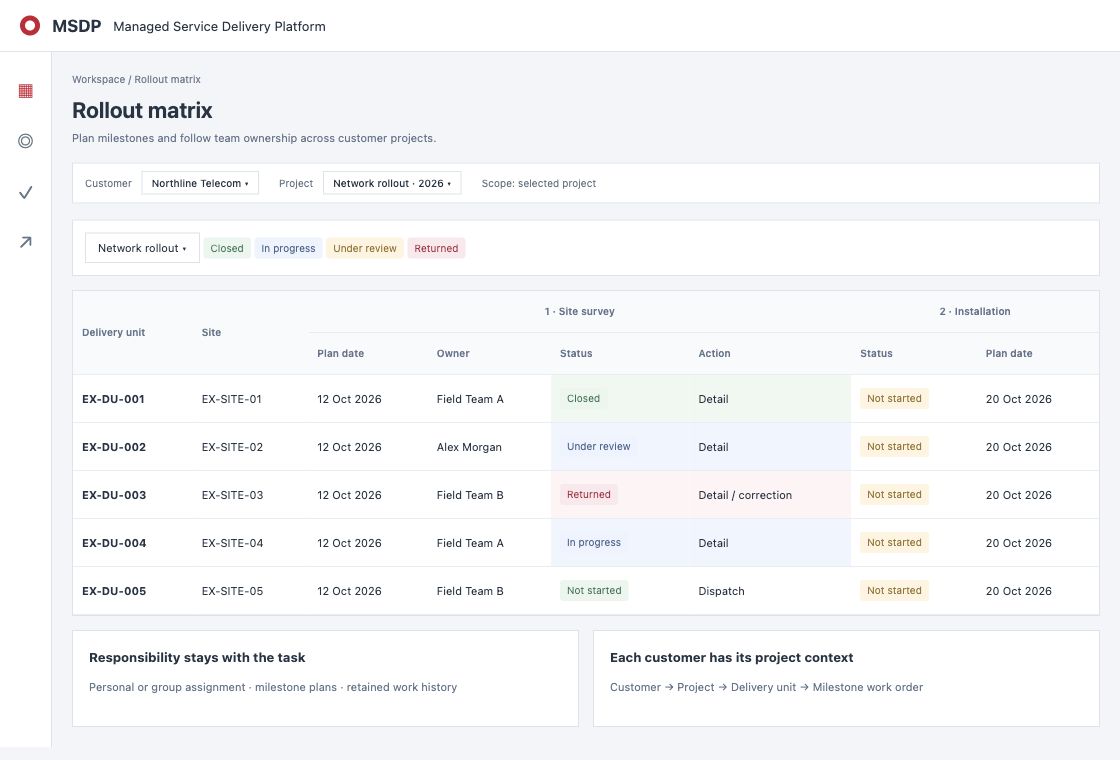1120x760 pixels.
Task: Click the 2 · Installation column group header
Action: click(x=975, y=311)
